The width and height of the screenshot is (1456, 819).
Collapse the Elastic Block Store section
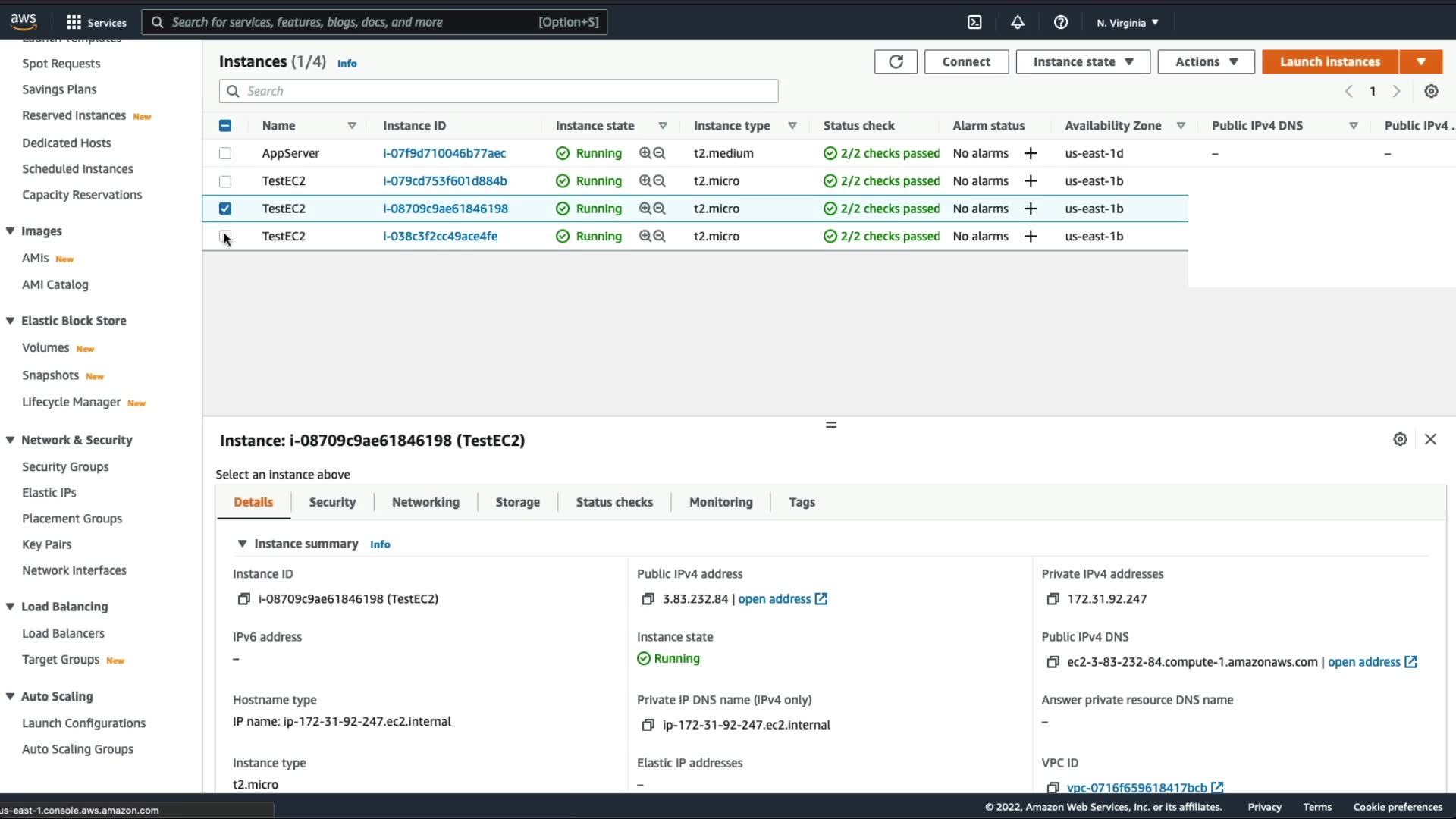(x=11, y=321)
